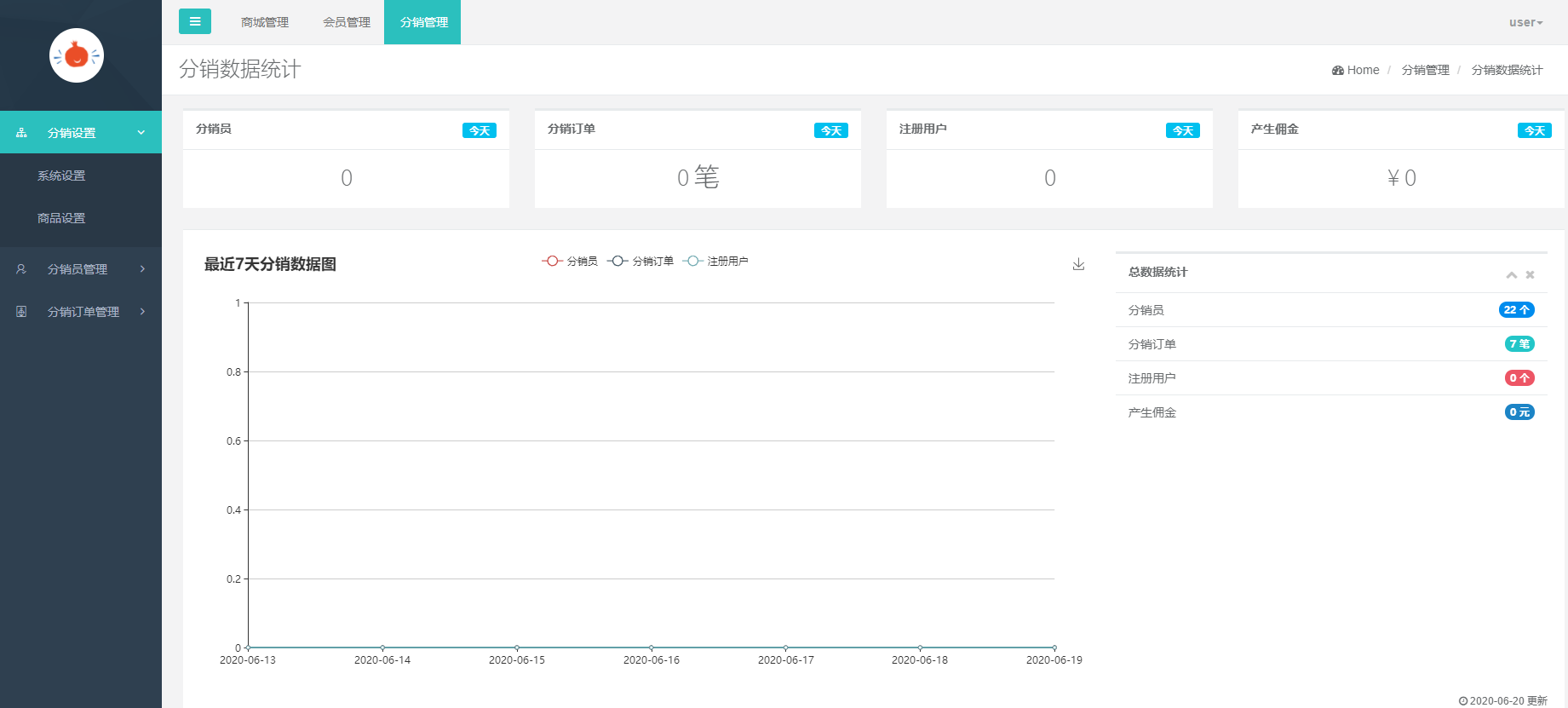The width and height of the screenshot is (1568, 708).
Task: Click the 2020-06-19 chart data point
Action: (1054, 648)
